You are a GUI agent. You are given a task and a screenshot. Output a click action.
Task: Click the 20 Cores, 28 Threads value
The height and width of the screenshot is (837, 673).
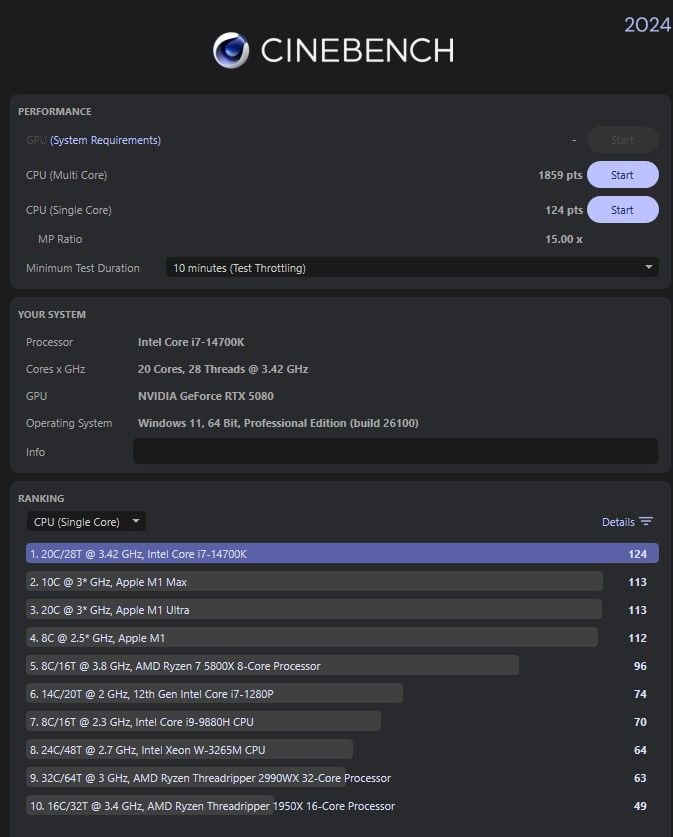pos(223,369)
